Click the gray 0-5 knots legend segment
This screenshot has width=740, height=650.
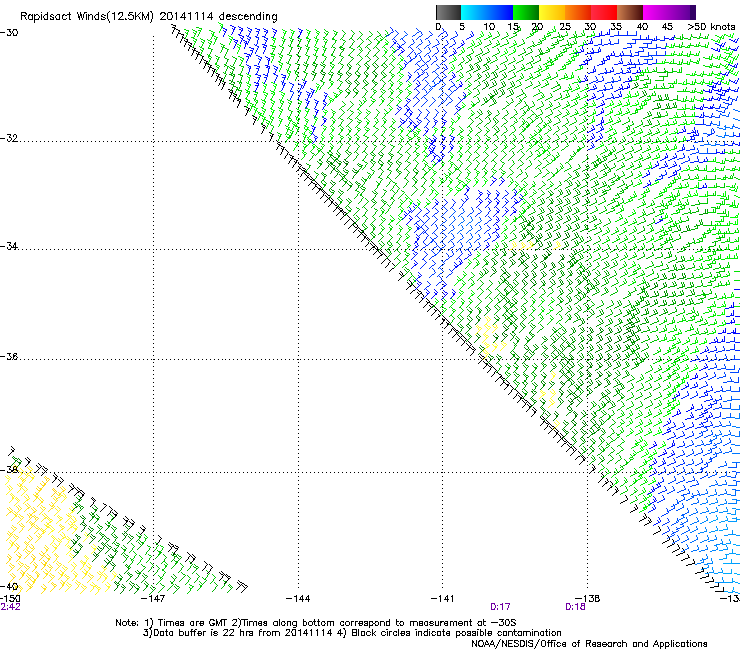[448, 12]
